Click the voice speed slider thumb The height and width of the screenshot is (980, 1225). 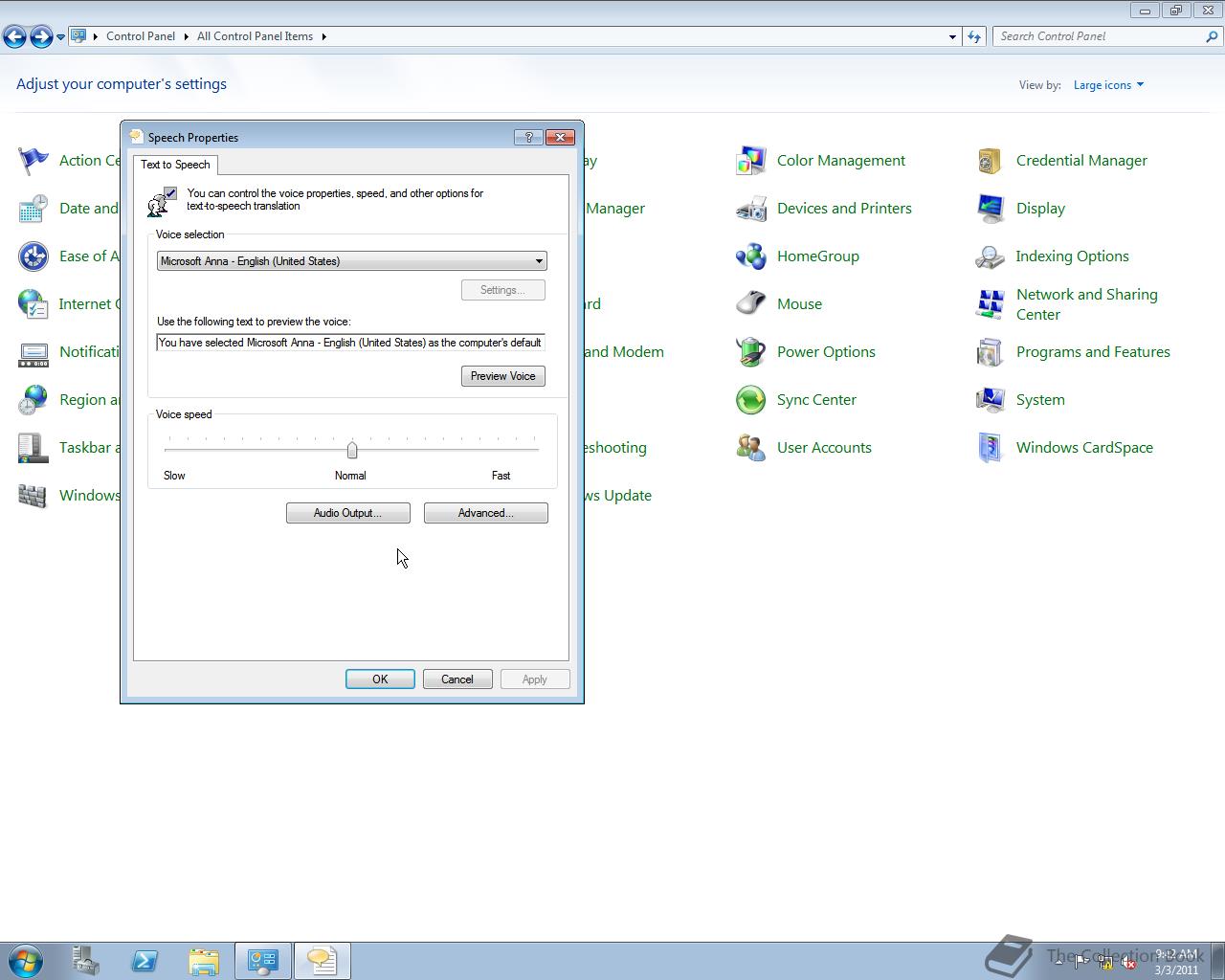point(352,450)
